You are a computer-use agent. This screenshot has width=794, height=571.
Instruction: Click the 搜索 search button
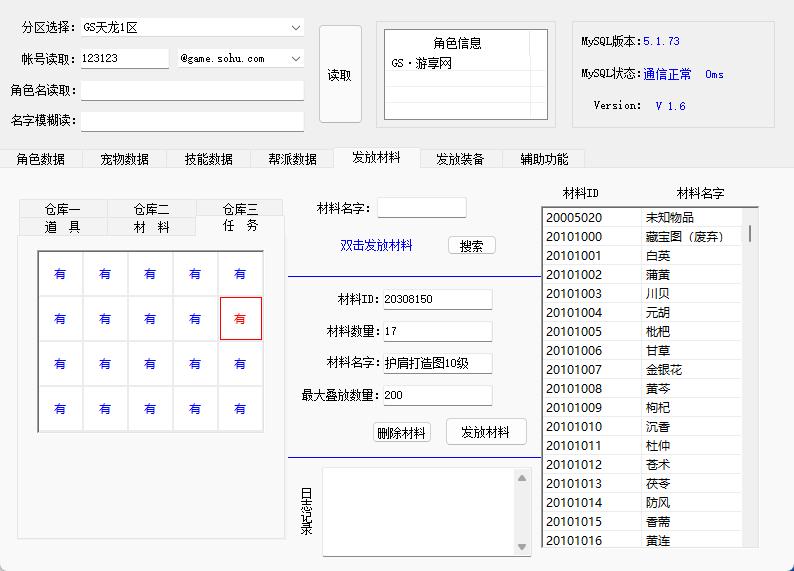point(471,245)
